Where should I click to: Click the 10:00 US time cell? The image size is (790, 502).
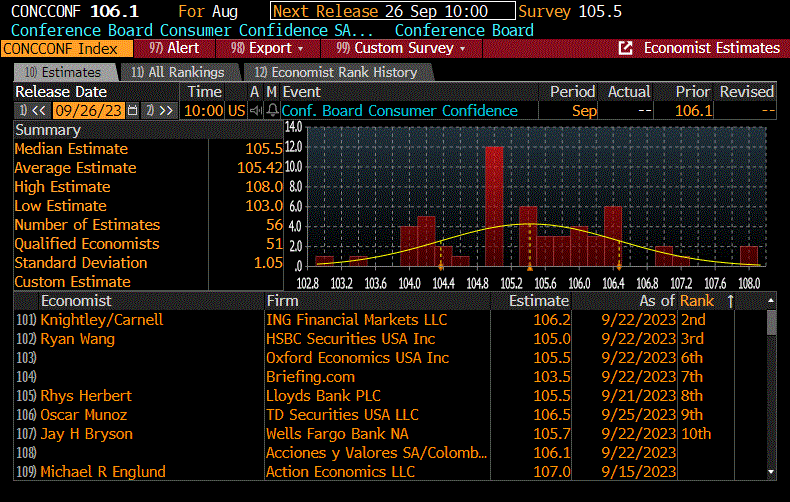[215, 110]
